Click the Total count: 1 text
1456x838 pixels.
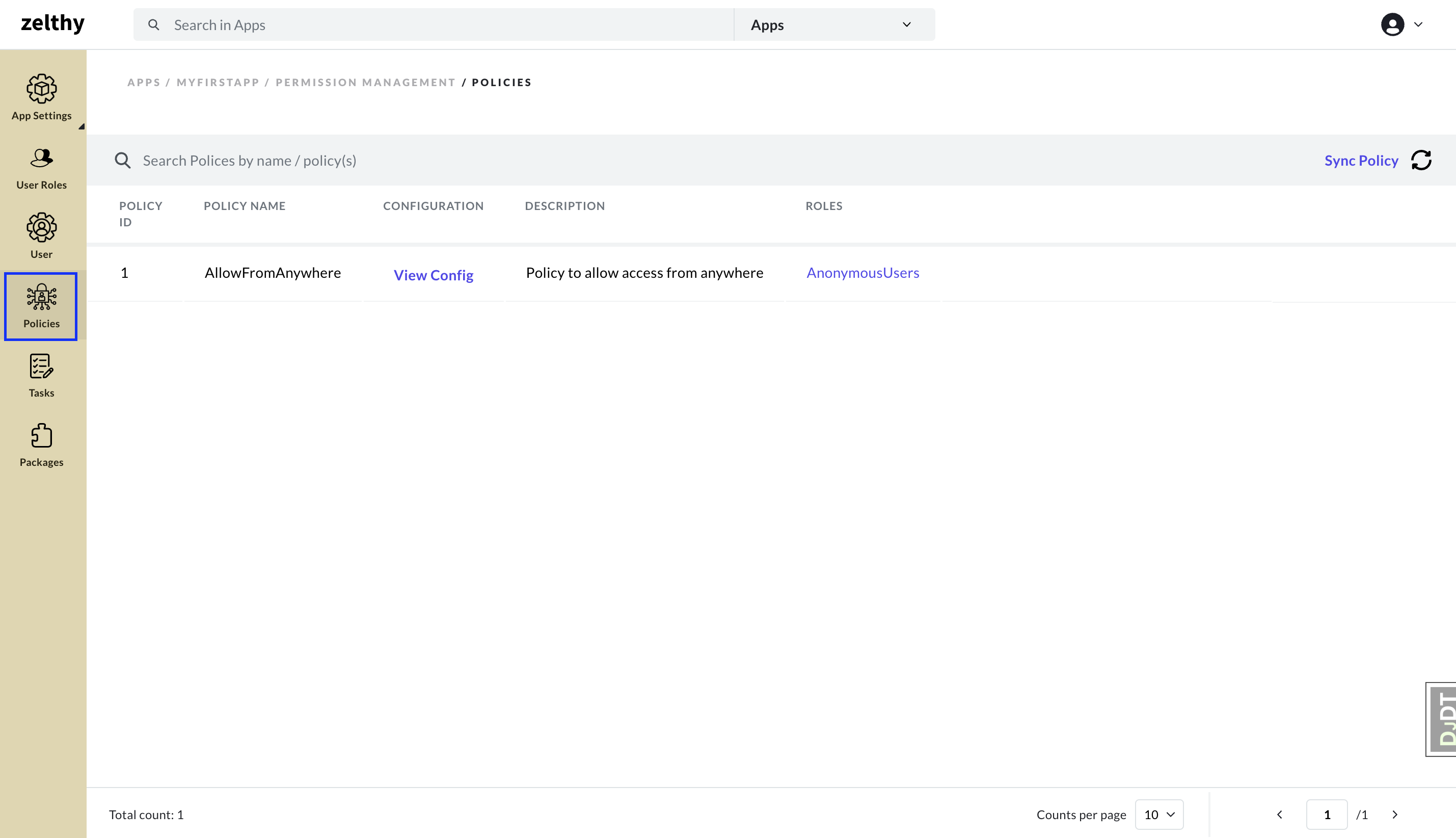click(146, 814)
